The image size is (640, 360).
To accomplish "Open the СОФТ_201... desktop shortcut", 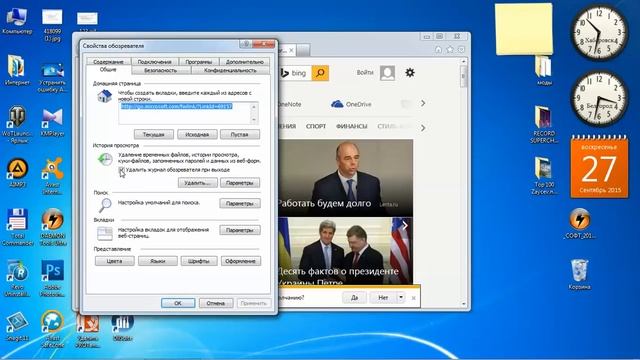I will [580, 223].
